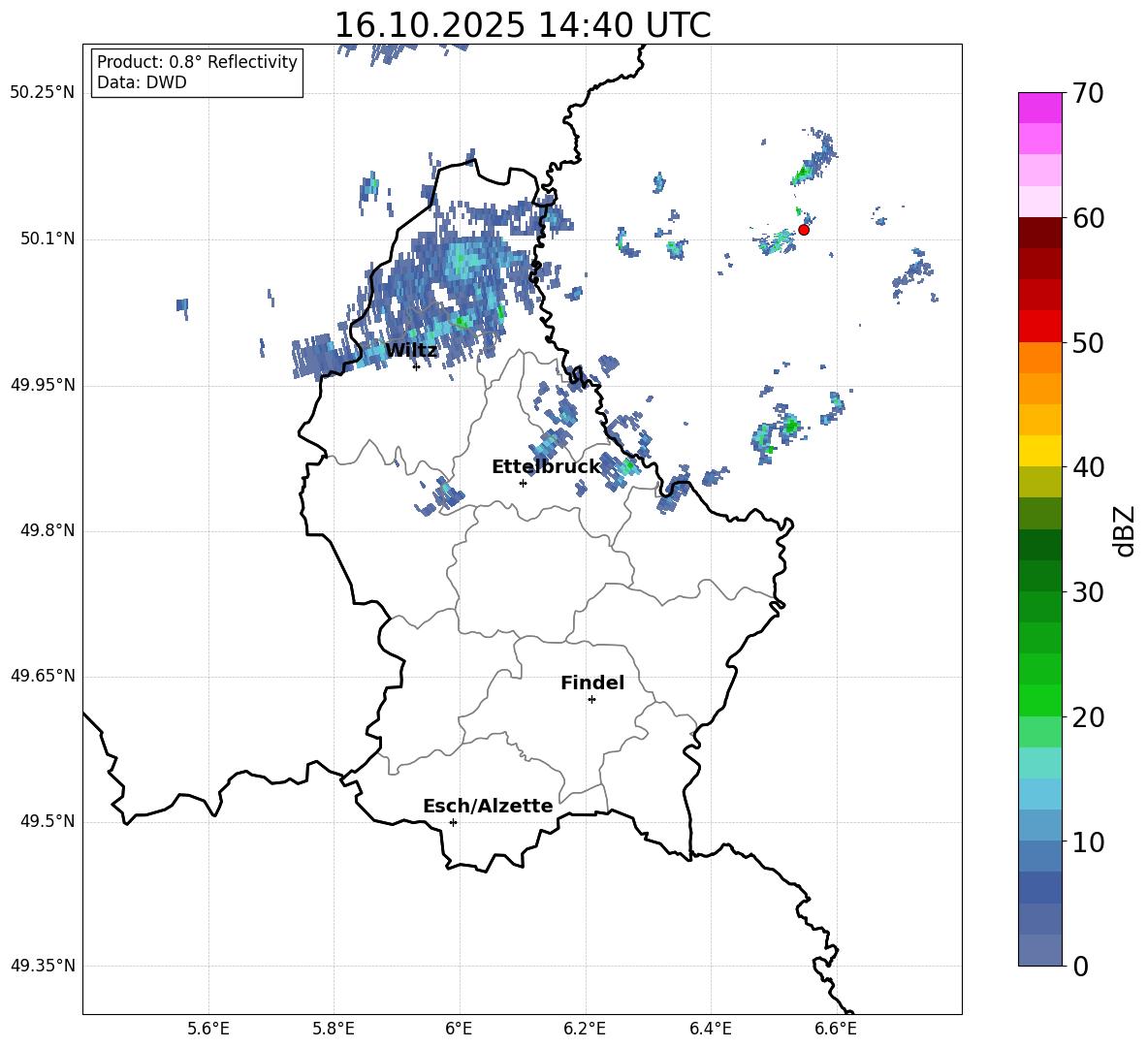This screenshot has width=1148, height=1048.
Task: Click the bright red colorbar segment near 50
Action: click(x=1039, y=327)
